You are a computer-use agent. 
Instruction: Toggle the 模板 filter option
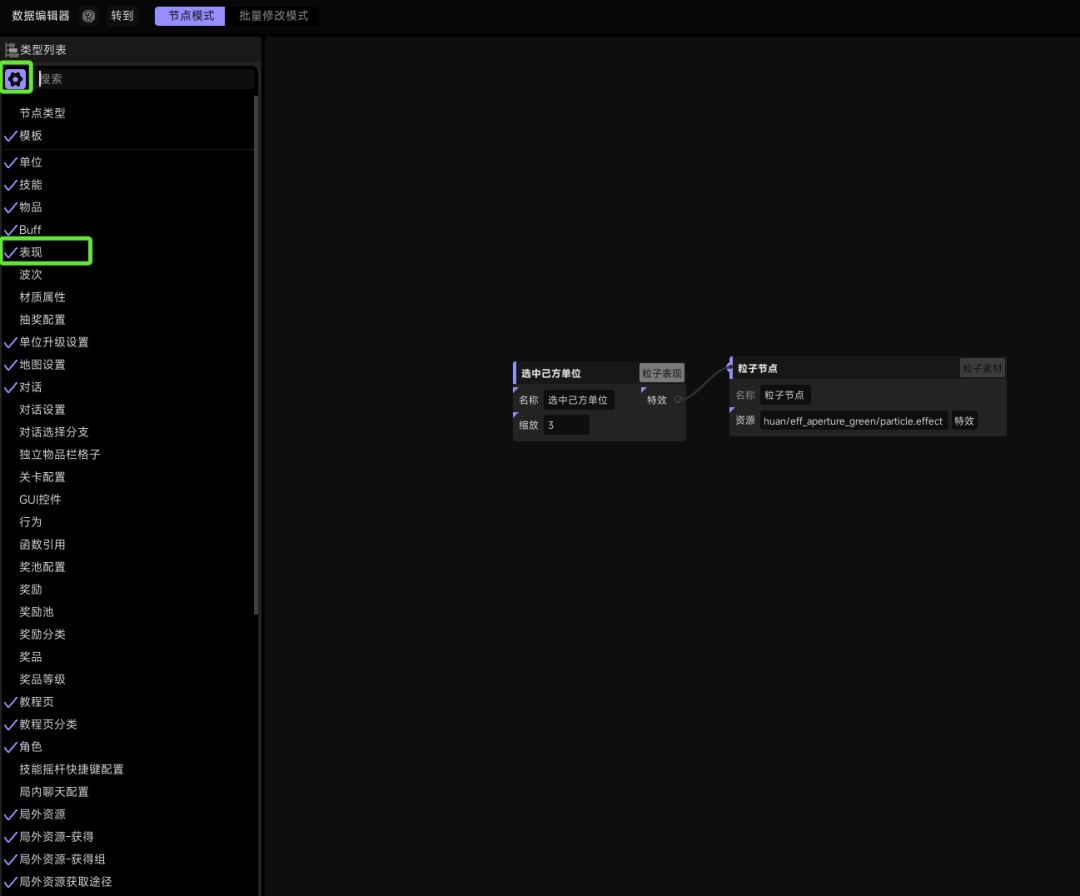click(30, 136)
